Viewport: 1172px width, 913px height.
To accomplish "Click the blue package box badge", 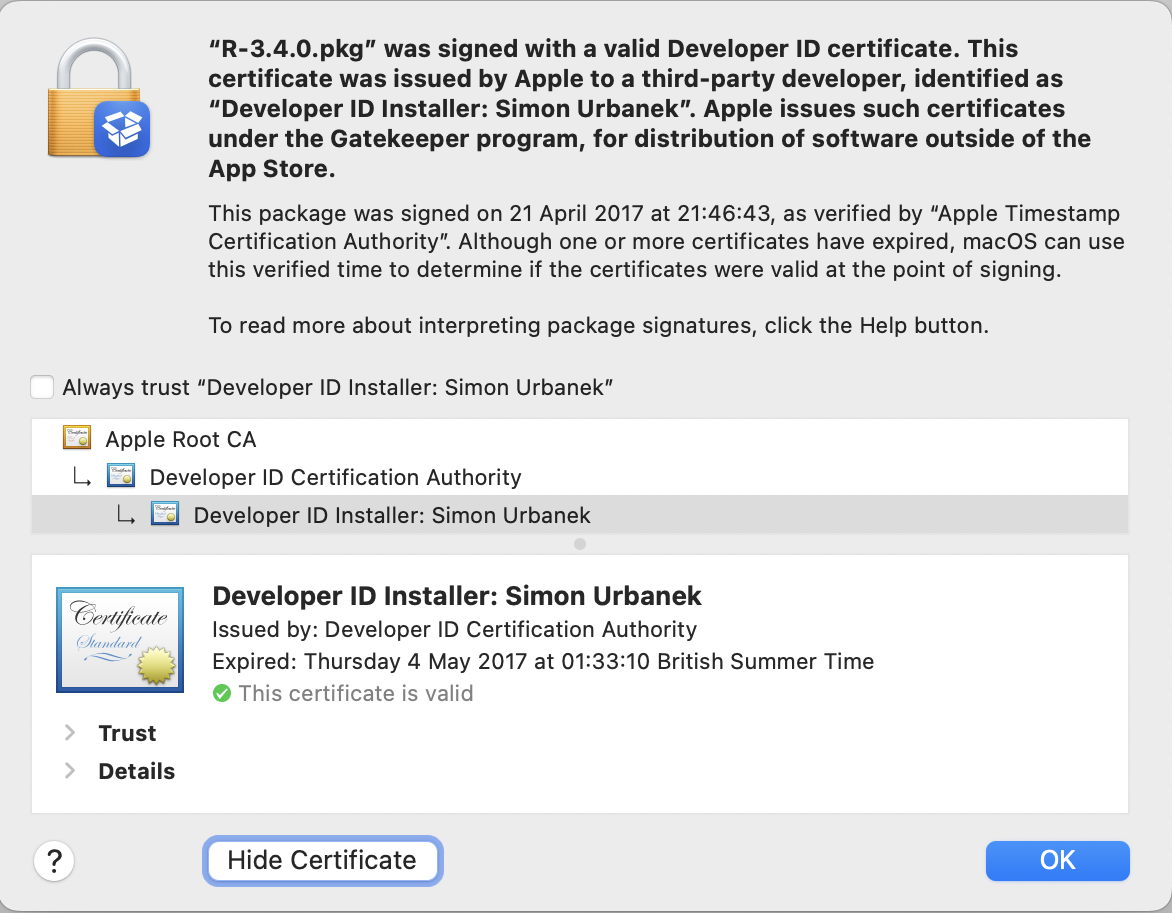I will tap(122, 129).
